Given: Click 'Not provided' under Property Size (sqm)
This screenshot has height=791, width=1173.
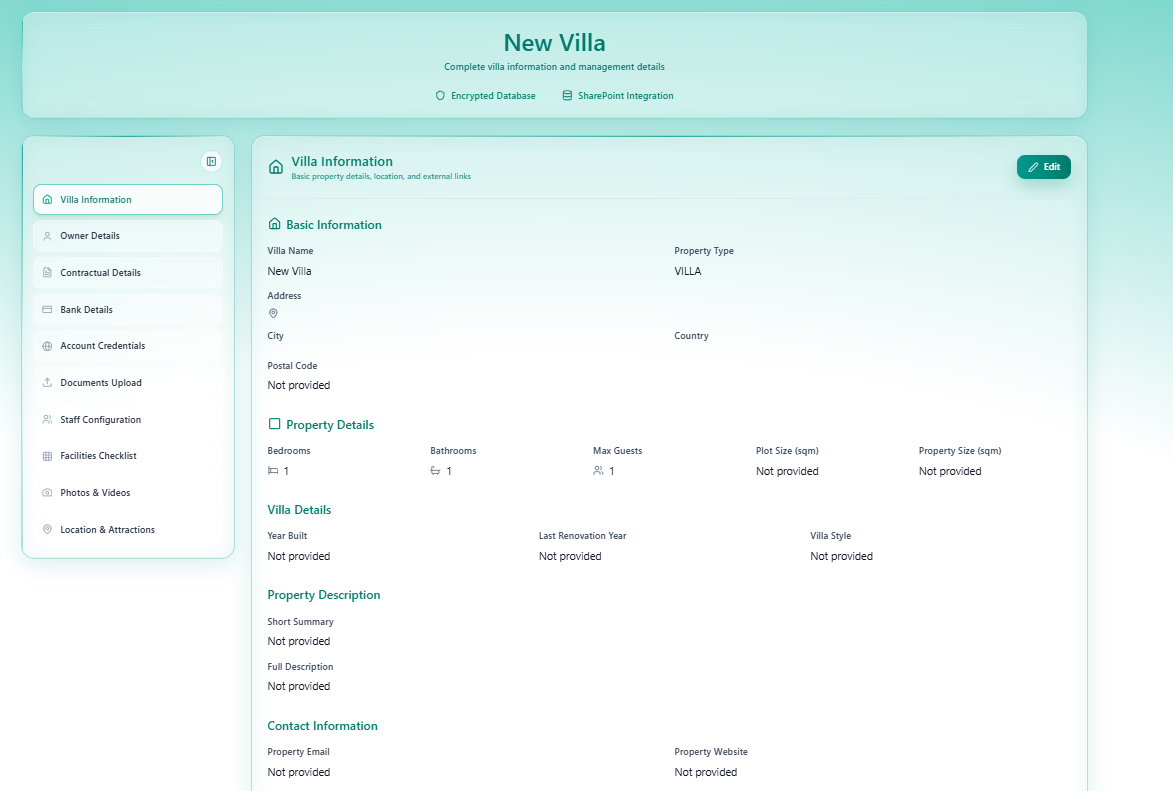Looking at the screenshot, I should pyautogui.click(x=950, y=471).
